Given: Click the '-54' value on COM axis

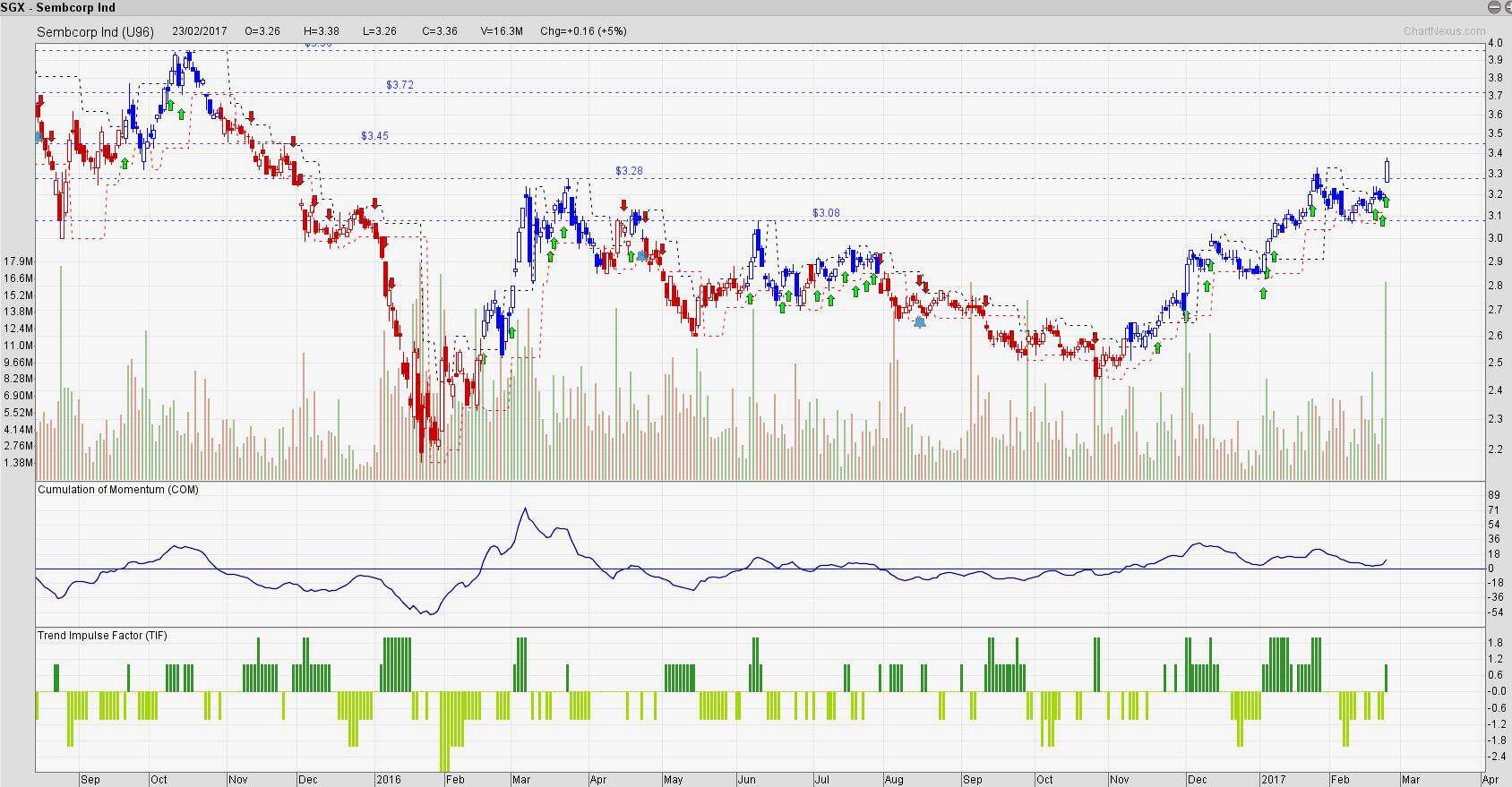Looking at the screenshot, I should (1495, 612).
